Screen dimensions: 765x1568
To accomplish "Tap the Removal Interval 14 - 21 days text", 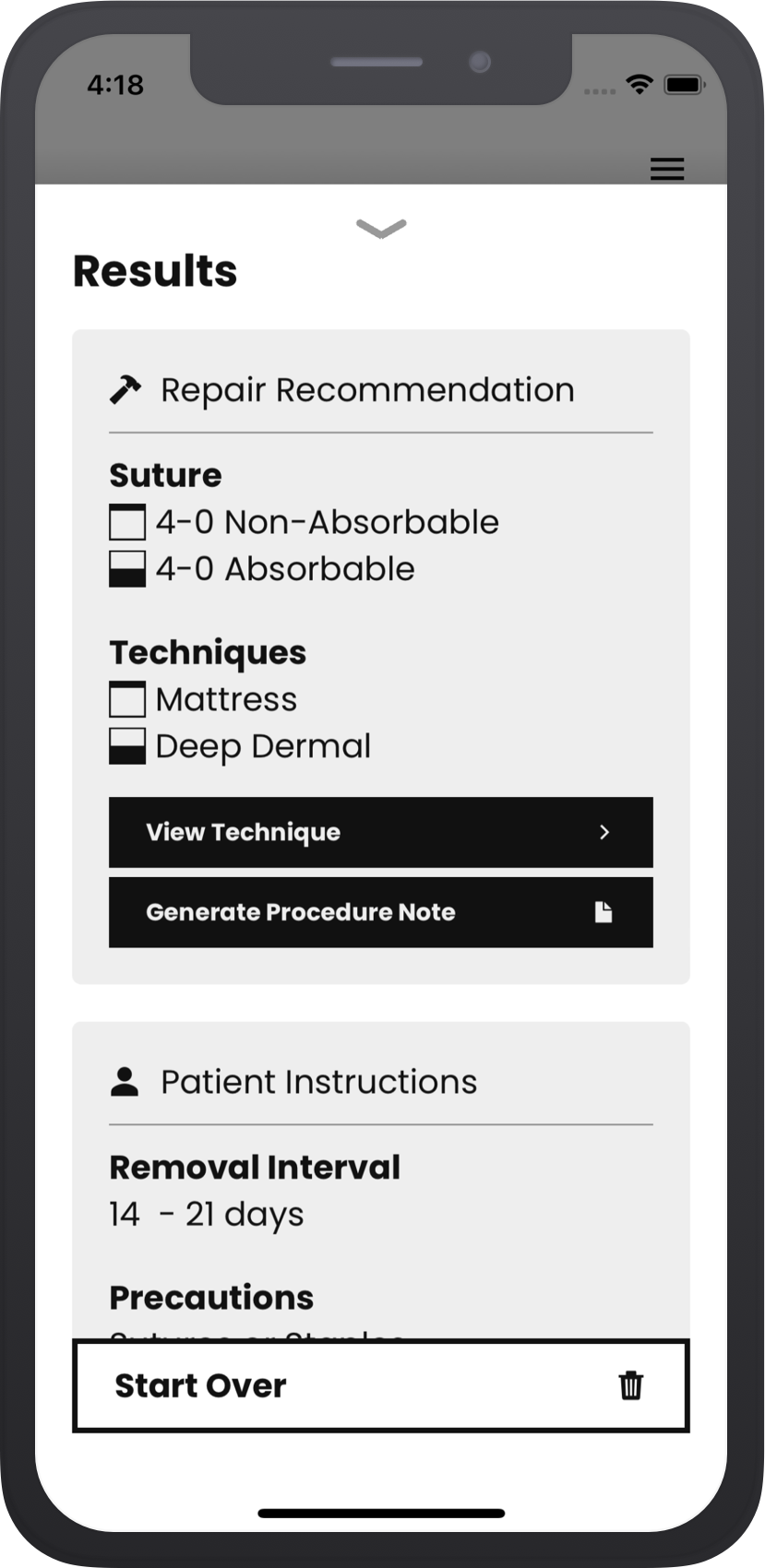I will click(x=207, y=1214).
